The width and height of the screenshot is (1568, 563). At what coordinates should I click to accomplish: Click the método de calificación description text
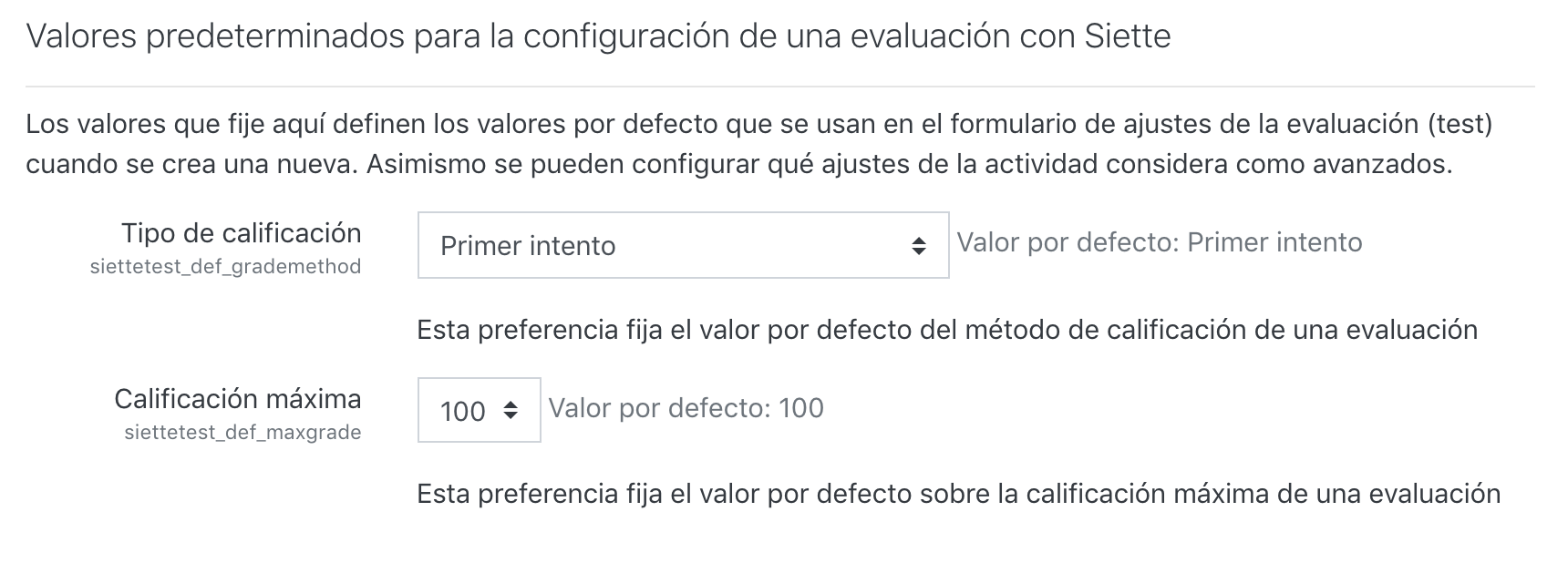coord(946,330)
